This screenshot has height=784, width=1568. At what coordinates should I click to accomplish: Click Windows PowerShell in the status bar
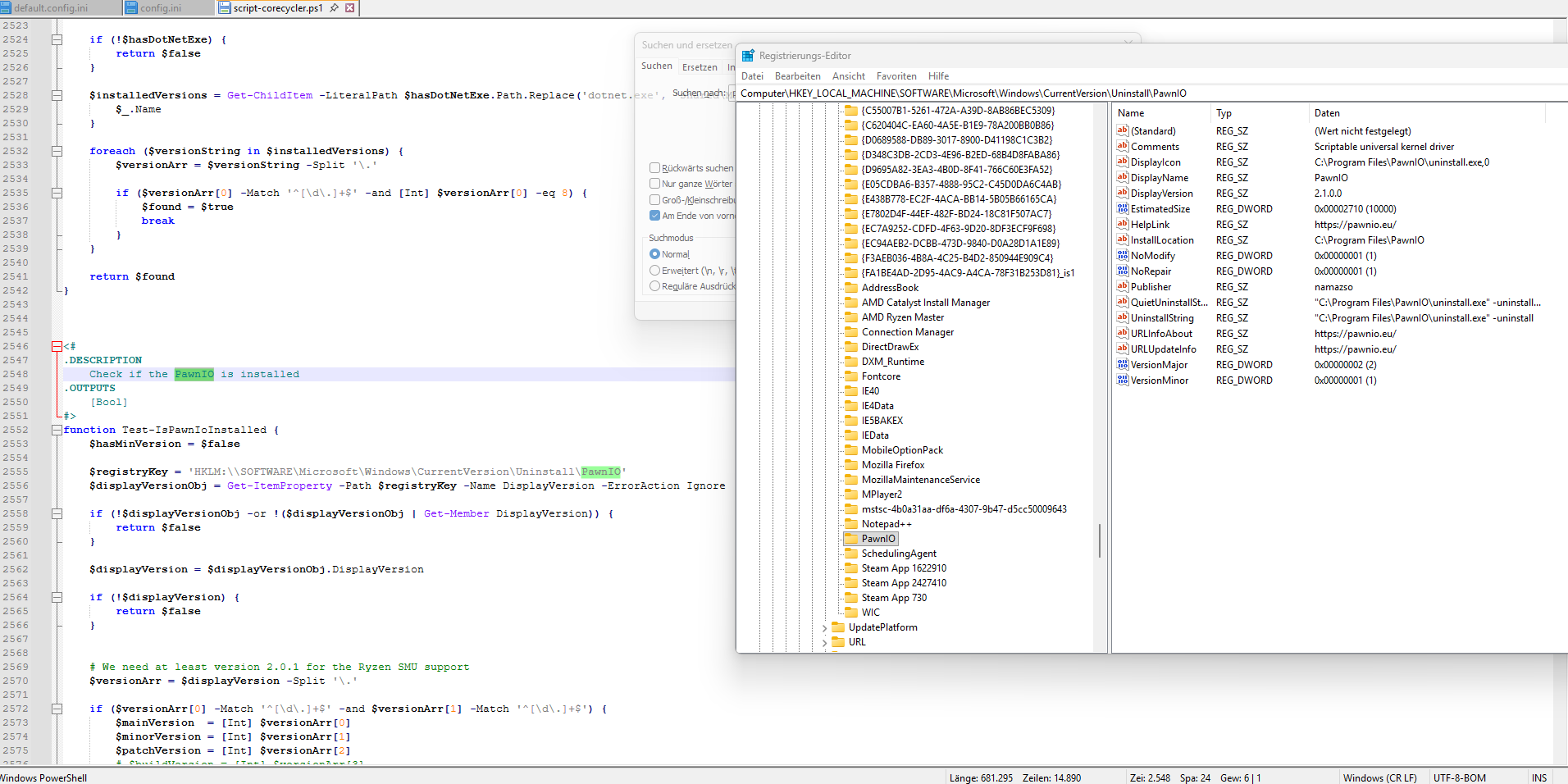pyautogui.click(x=44, y=777)
